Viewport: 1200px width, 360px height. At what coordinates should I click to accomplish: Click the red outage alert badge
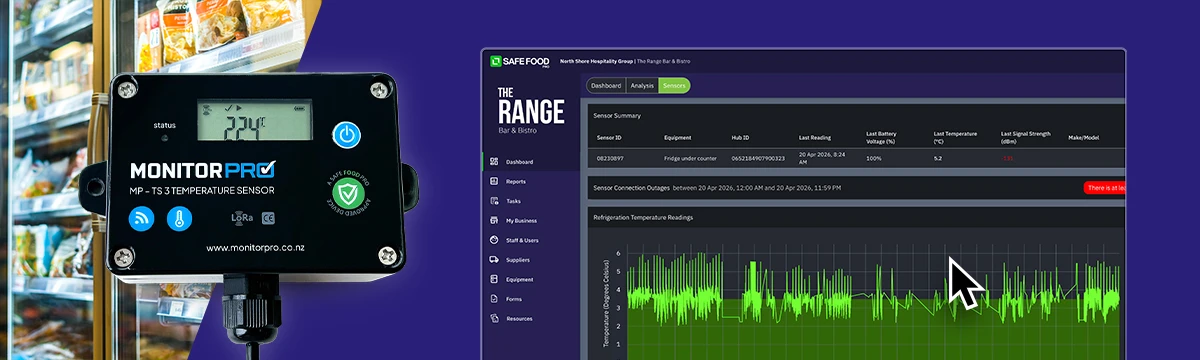coord(1105,187)
